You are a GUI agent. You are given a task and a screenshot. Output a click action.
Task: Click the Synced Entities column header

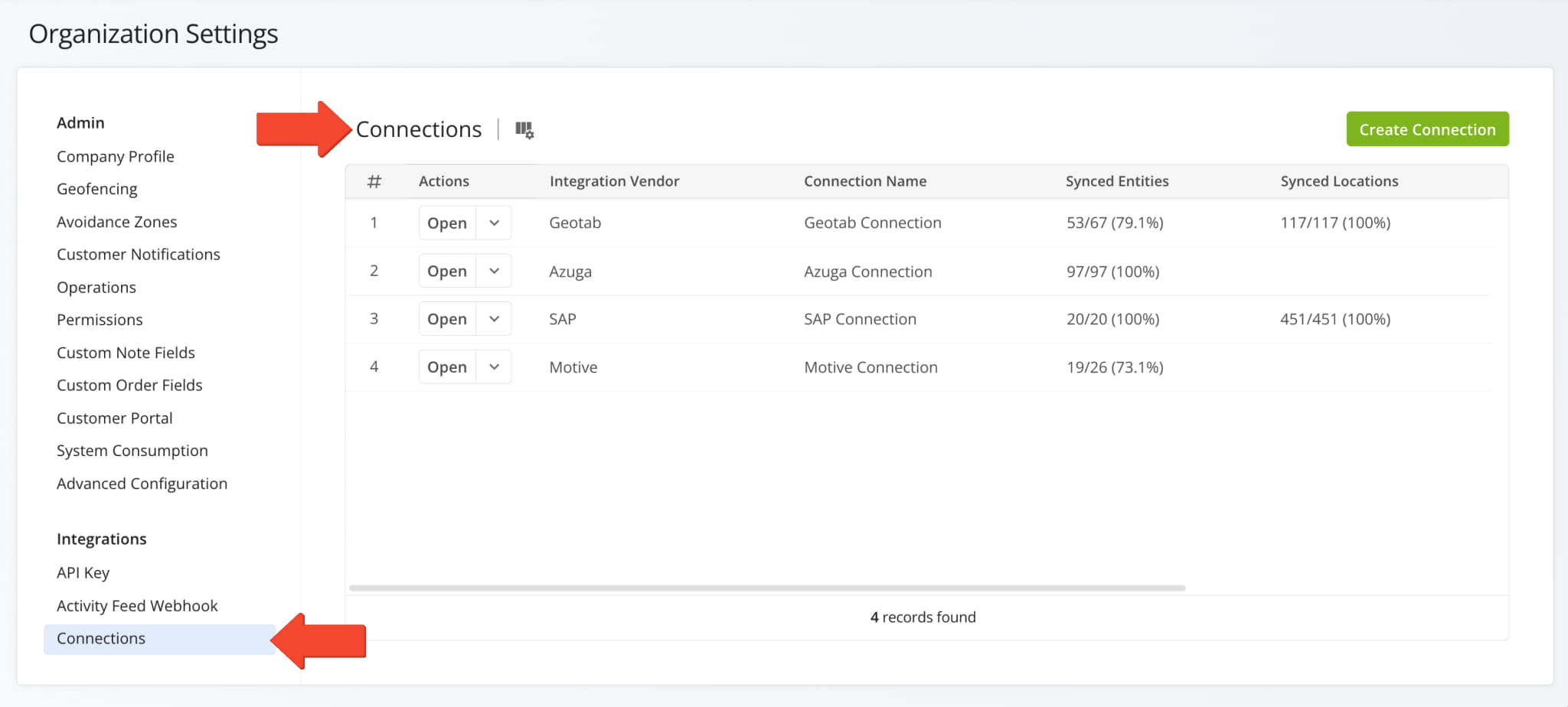point(1117,181)
